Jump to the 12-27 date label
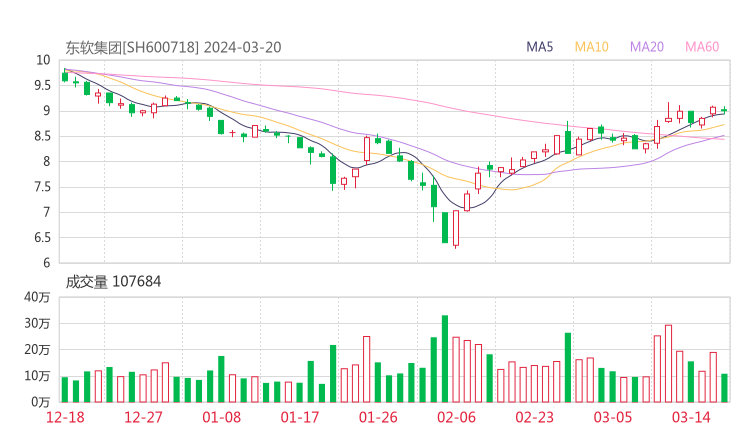The height and width of the screenshot is (440, 740). point(143,417)
